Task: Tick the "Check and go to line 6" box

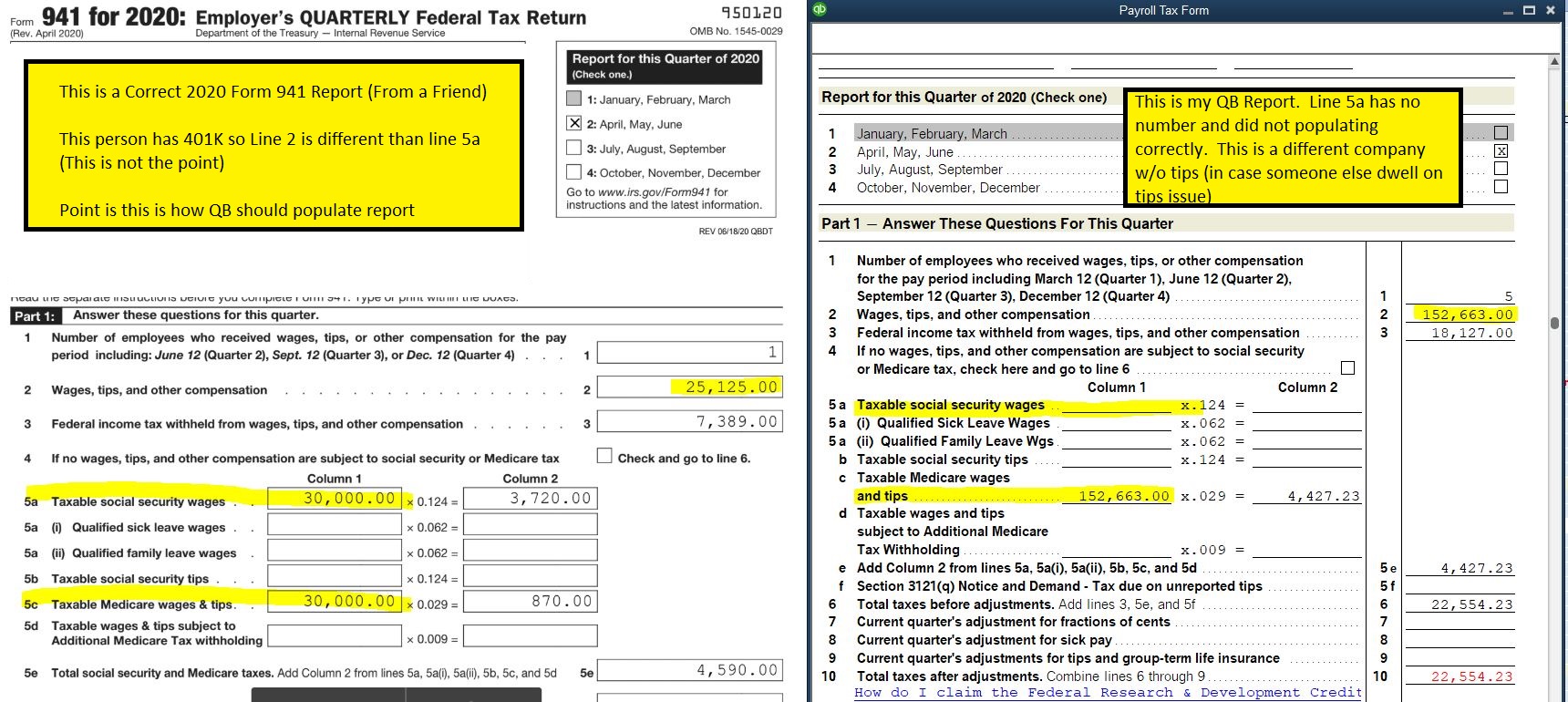Action: coord(604,456)
